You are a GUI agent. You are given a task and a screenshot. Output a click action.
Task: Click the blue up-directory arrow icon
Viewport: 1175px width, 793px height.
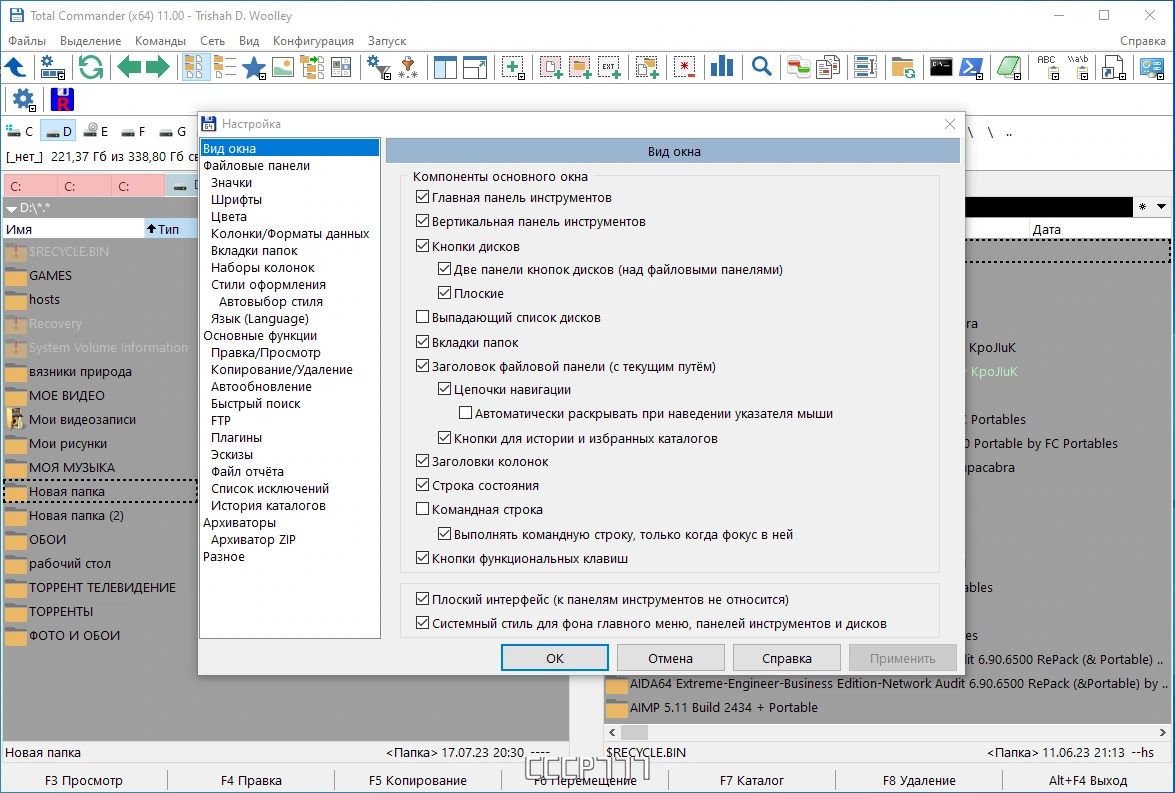[15, 67]
